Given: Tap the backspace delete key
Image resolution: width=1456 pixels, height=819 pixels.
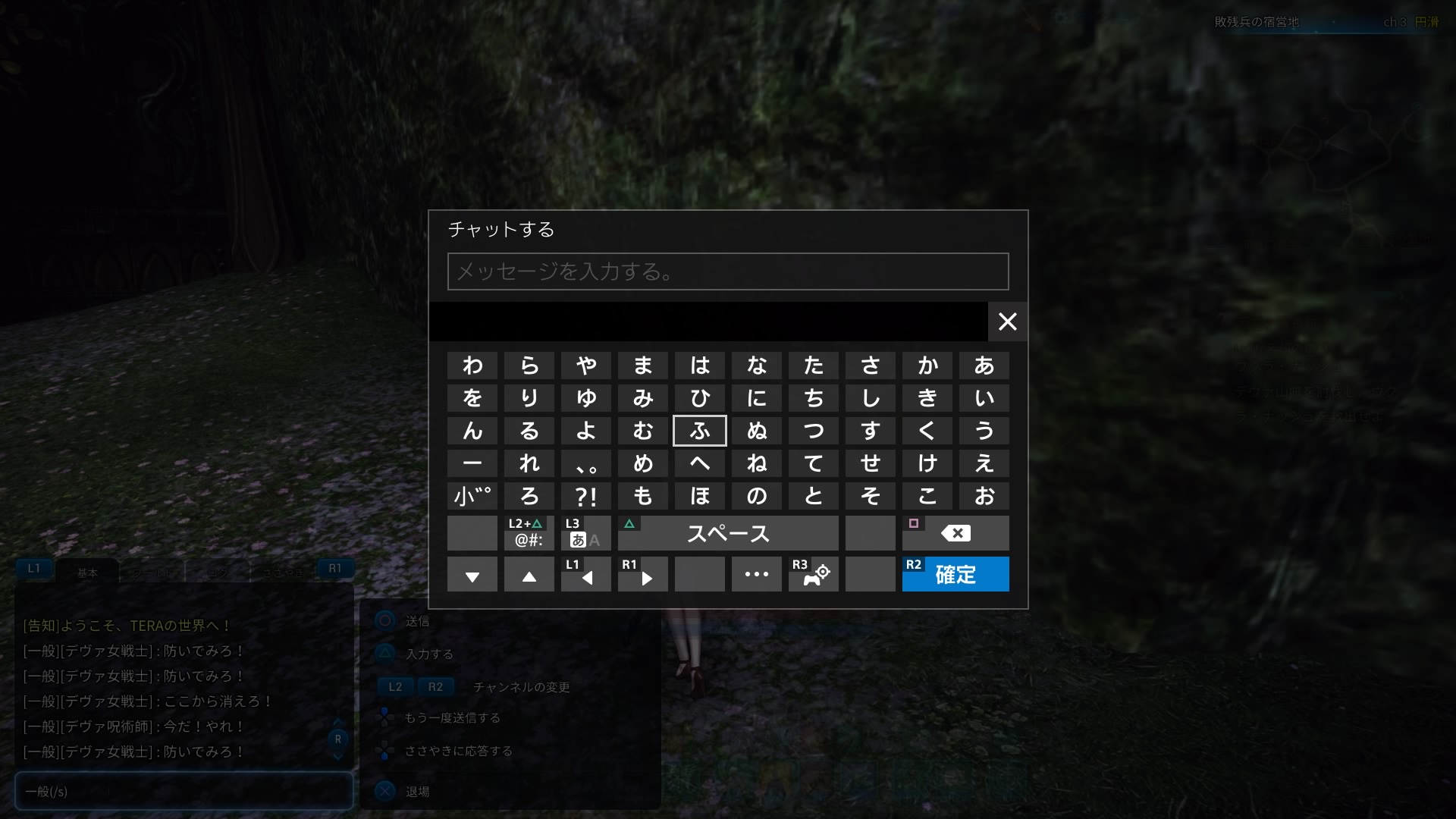Looking at the screenshot, I should (955, 533).
